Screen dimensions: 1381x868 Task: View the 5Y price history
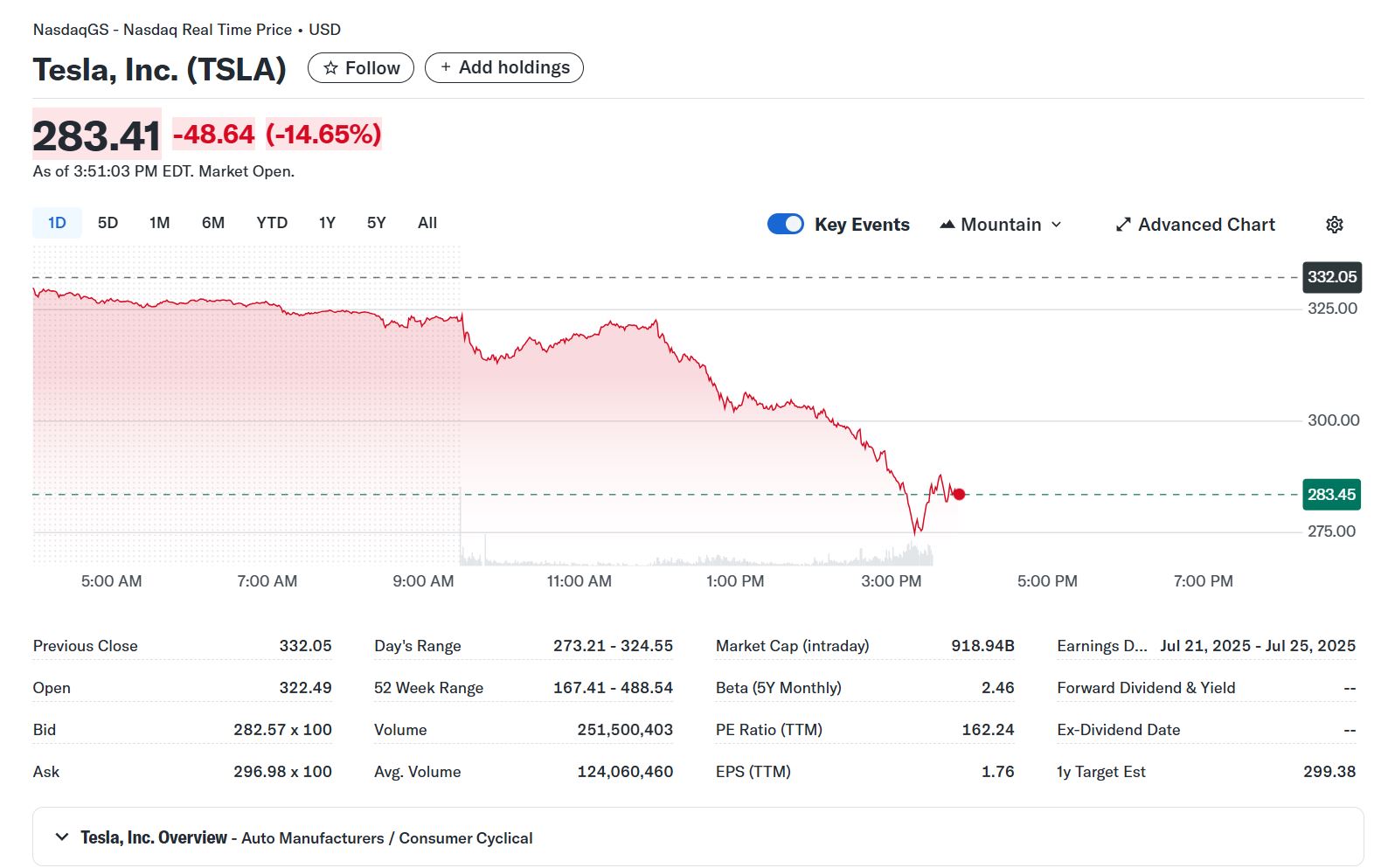tap(376, 223)
